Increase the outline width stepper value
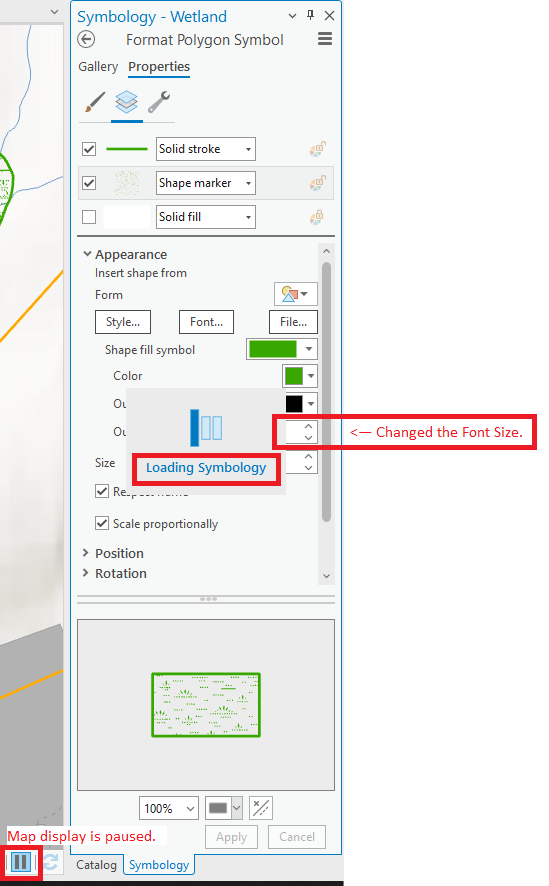This screenshot has width=549, height=886. (308, 427)
